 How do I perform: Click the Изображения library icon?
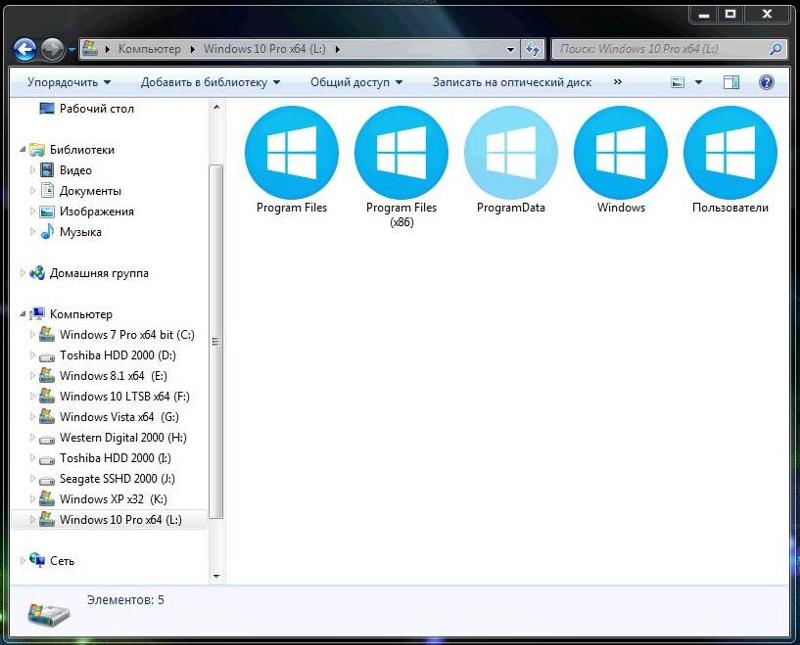(x=47, y=211)
